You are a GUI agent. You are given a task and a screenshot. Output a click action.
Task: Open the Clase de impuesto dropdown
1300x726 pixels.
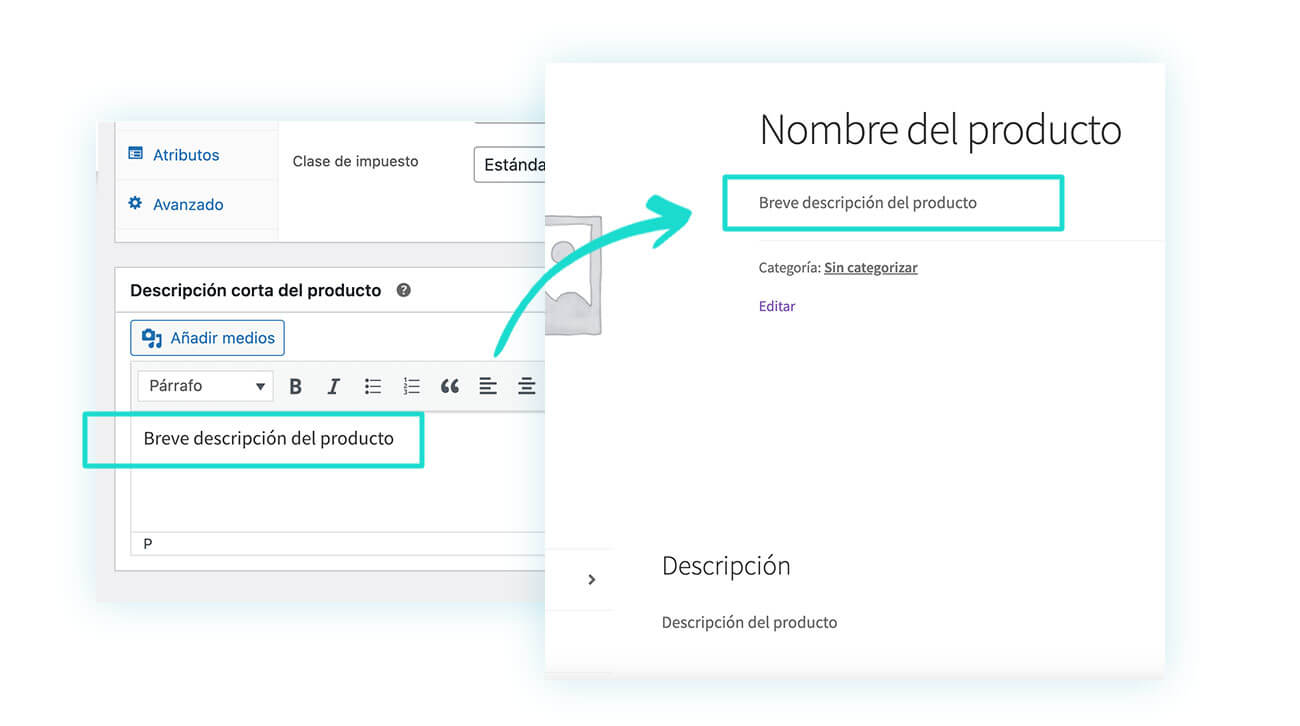[510, 164]
